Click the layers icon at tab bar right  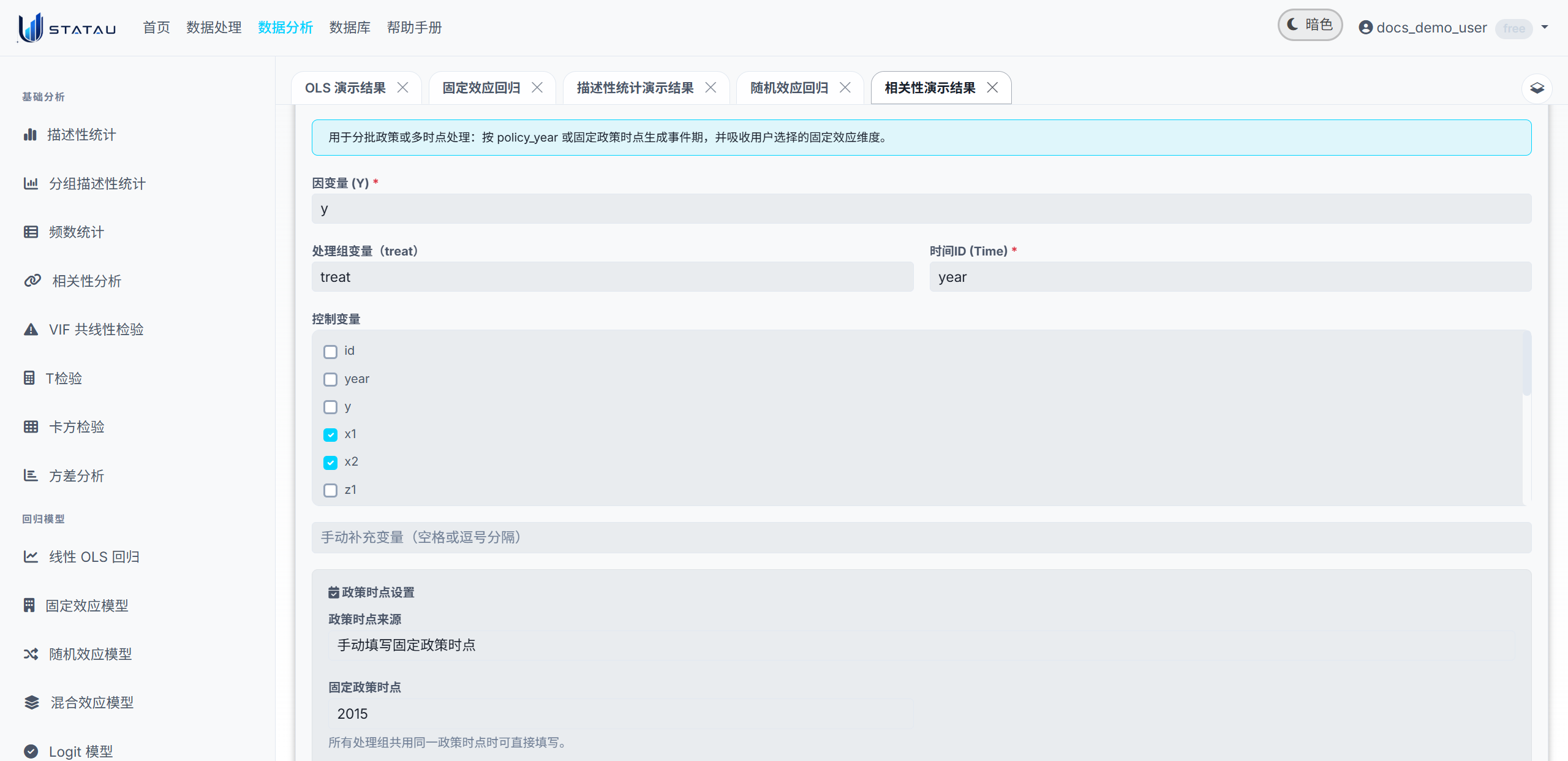(1537, 88)
